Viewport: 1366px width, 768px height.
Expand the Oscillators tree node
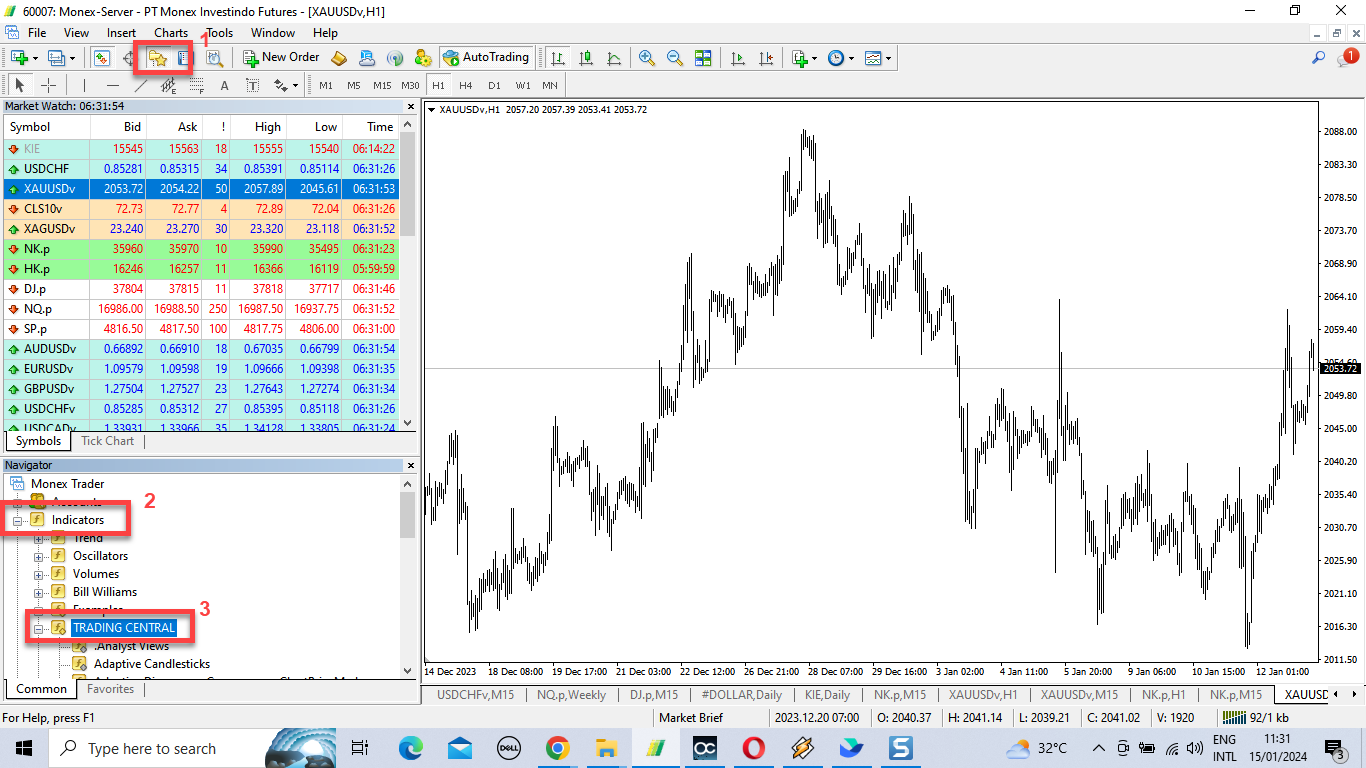39,556
